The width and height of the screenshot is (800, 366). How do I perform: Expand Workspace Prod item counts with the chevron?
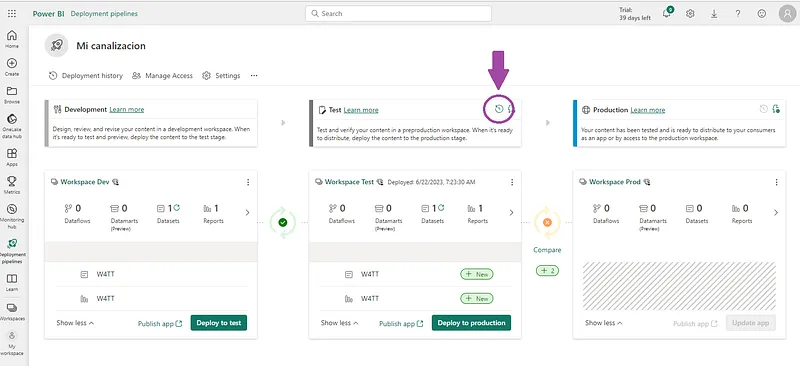pyautogui.click(x=776, y=213)
